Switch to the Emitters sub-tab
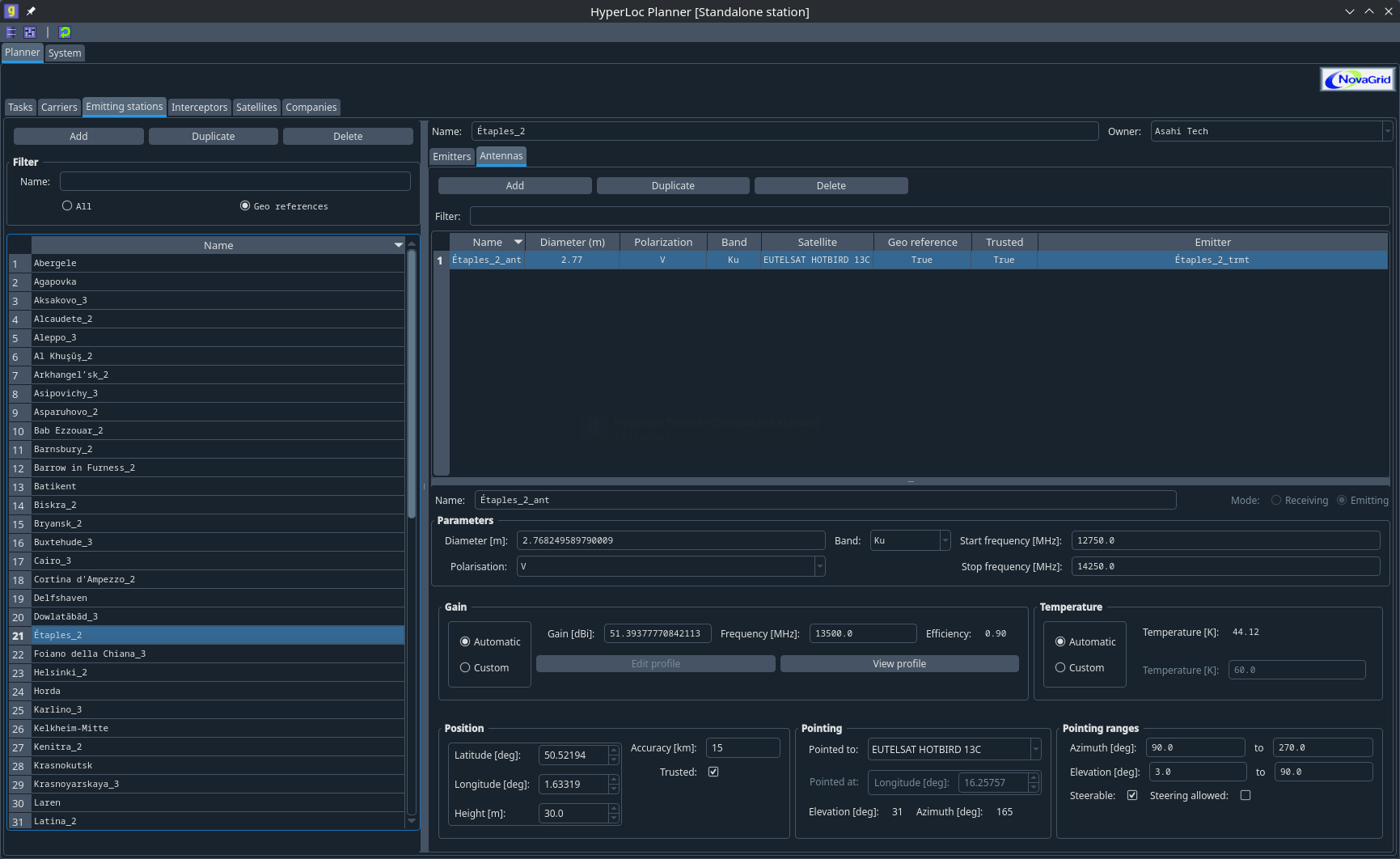 pyautogui.click(x=452, y=156)
